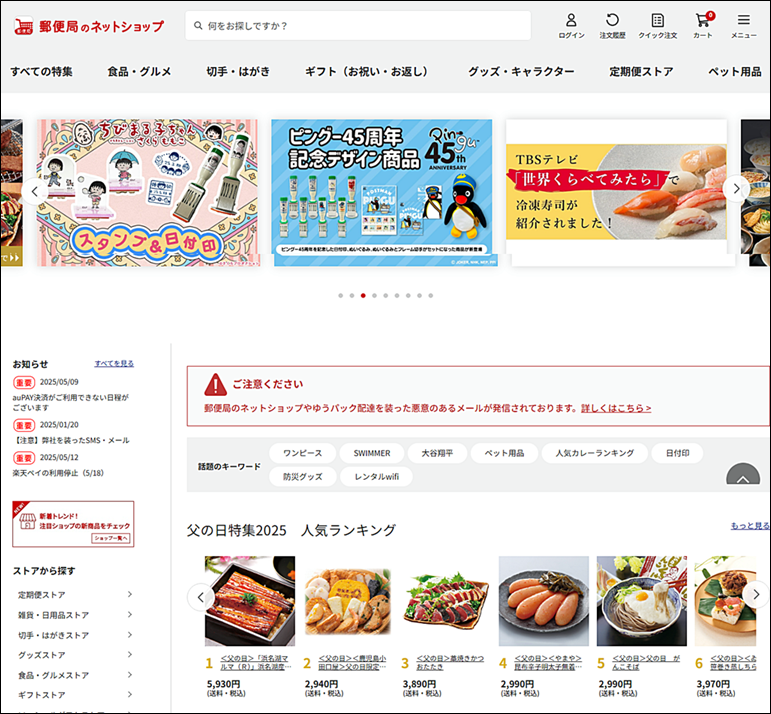Select the 日付印 keyword chip
Screen dimensions: 771x714
coord(677,453)
